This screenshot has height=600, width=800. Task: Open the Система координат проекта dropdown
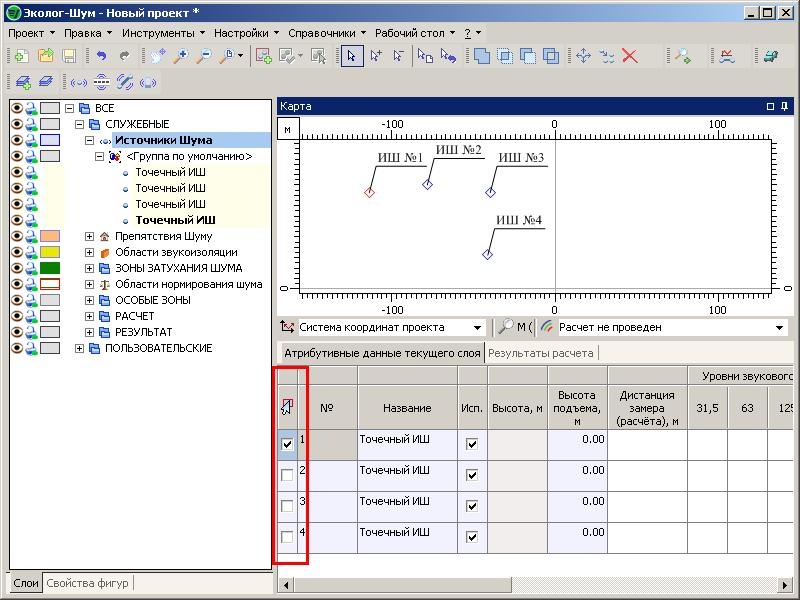478,327
